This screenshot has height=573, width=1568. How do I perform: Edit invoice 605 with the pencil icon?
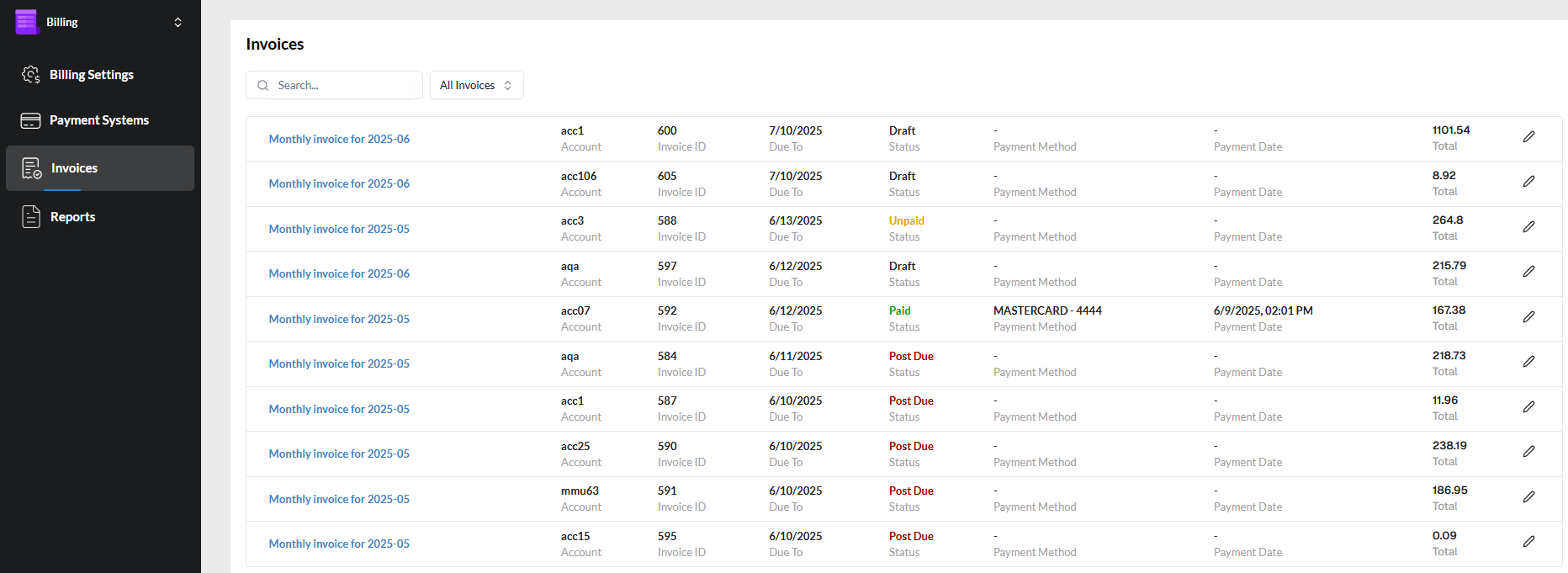[x=1528, y=182]
